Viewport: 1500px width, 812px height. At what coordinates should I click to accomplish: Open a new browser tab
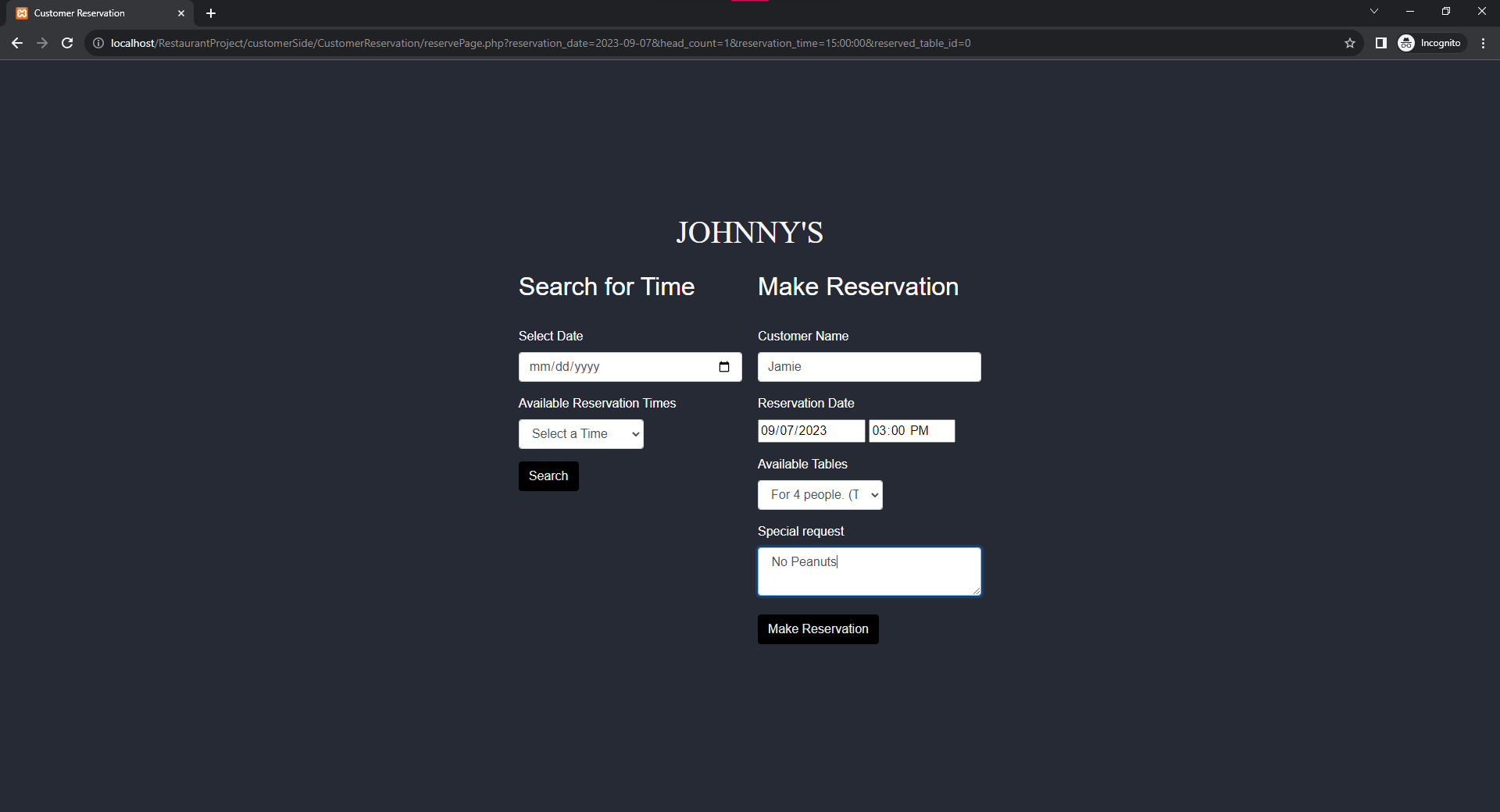pos(211,13)
